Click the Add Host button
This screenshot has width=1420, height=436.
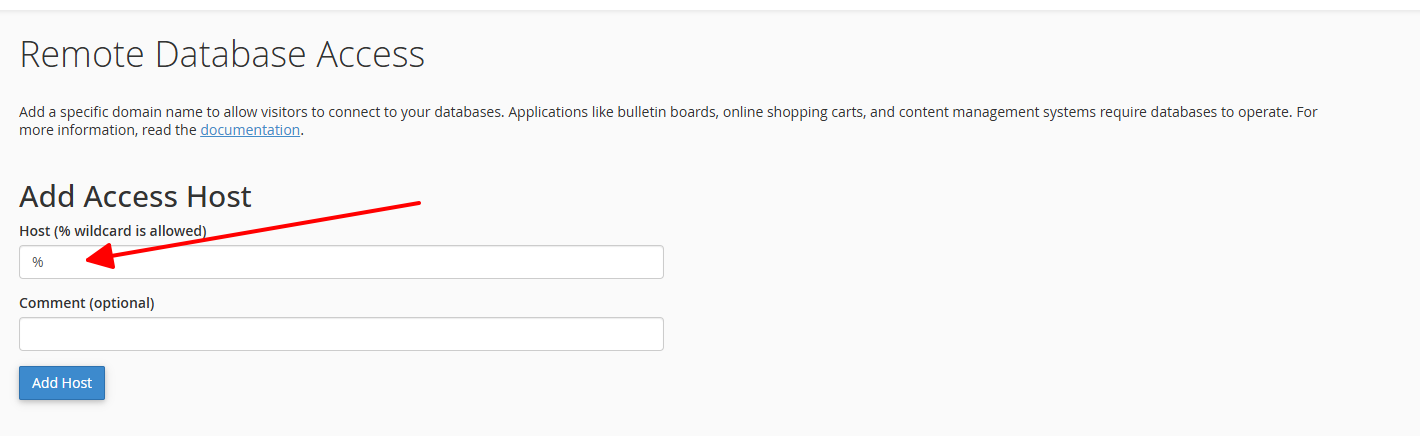62,383
